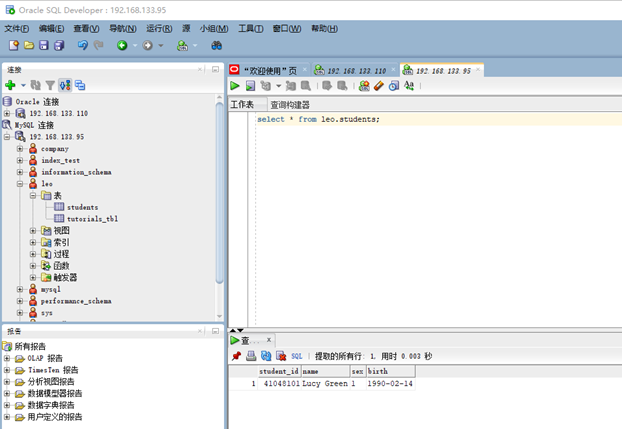Switch to the 欢迎使用页 tab

[x=270, y=71]
